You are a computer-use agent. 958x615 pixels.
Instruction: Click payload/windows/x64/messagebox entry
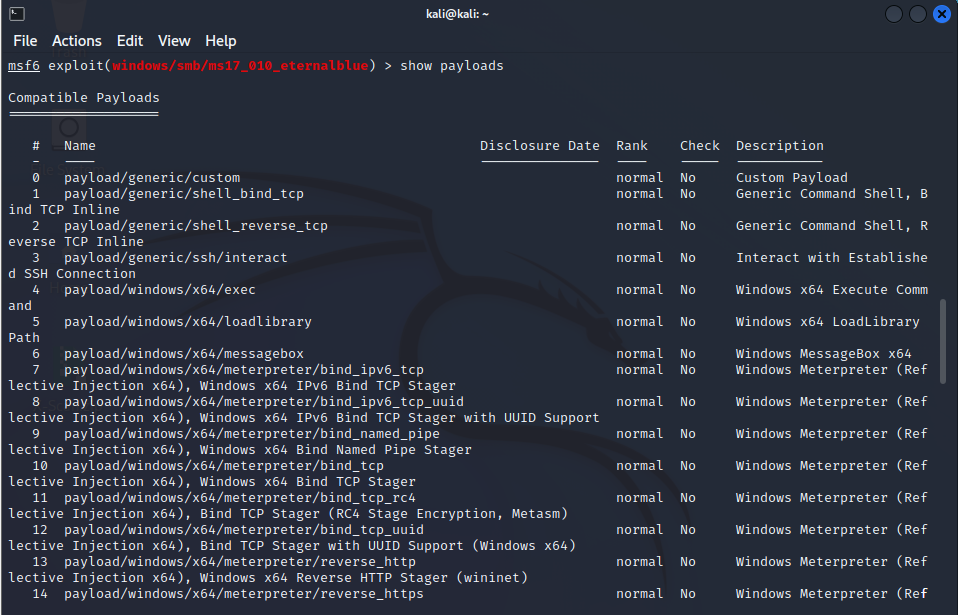tap(184, 354)
